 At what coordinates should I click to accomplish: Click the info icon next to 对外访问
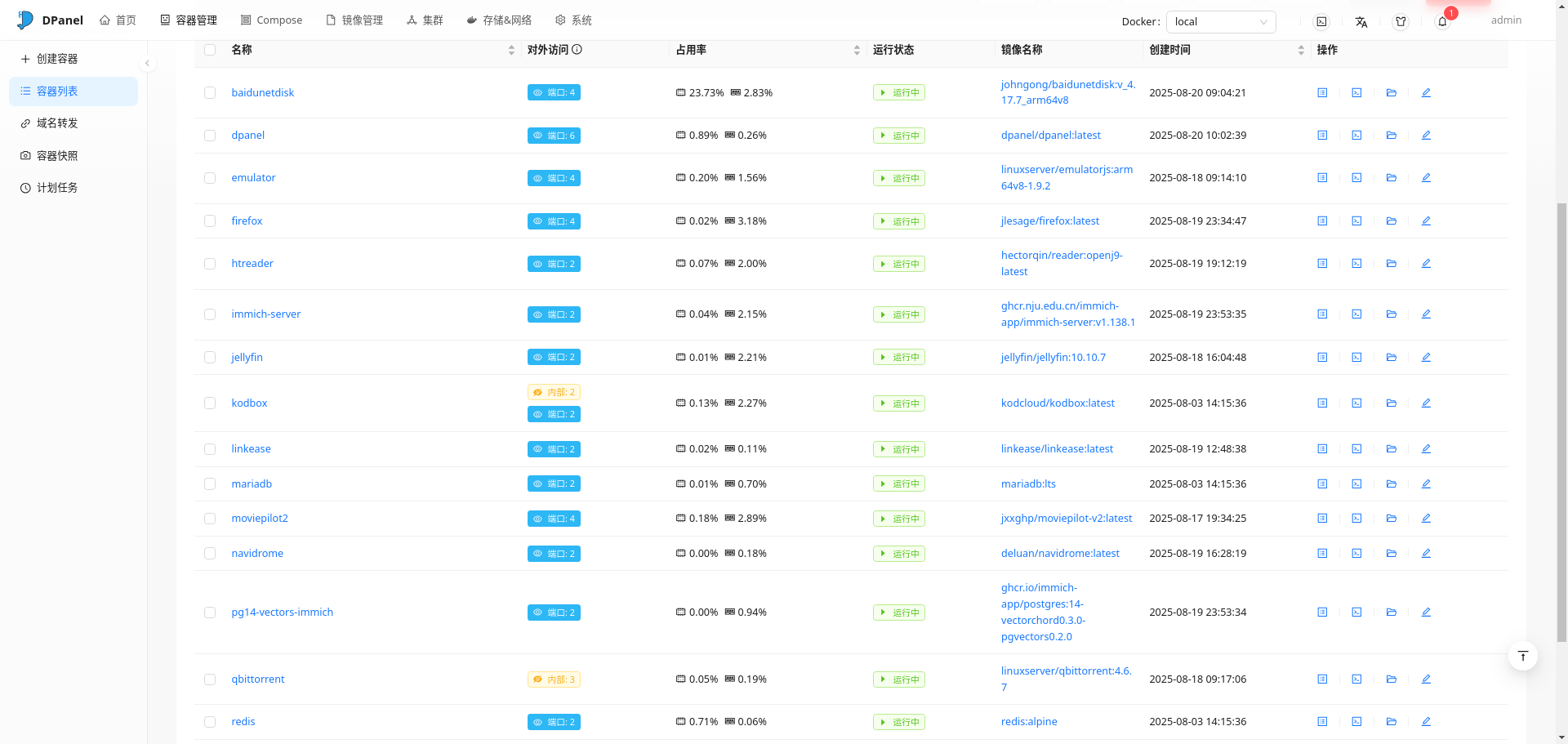pos(577,50)
